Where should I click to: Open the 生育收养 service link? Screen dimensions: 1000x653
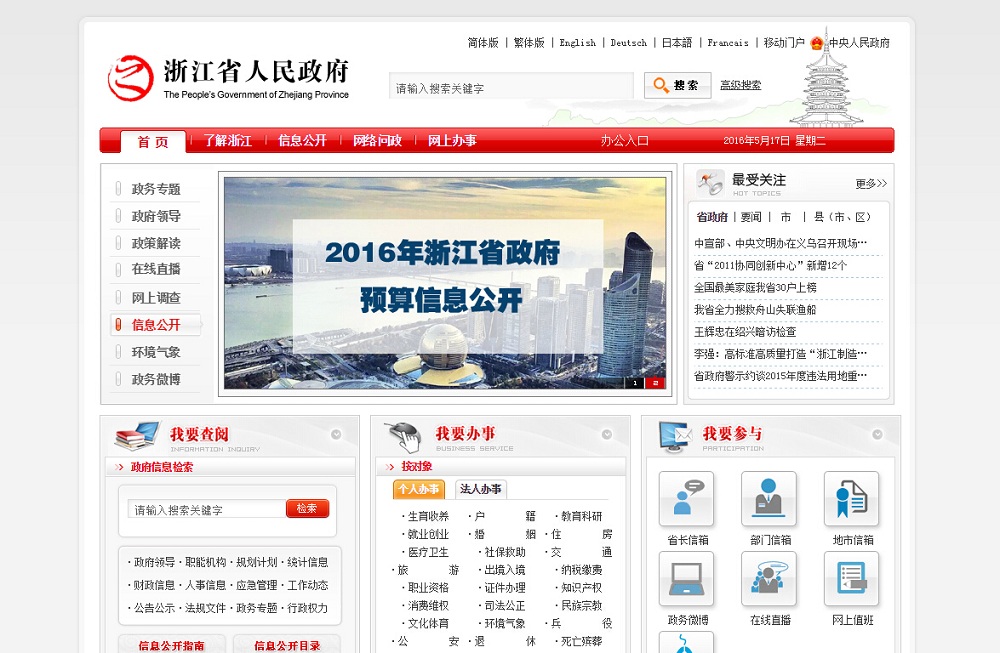pos(428,516)
